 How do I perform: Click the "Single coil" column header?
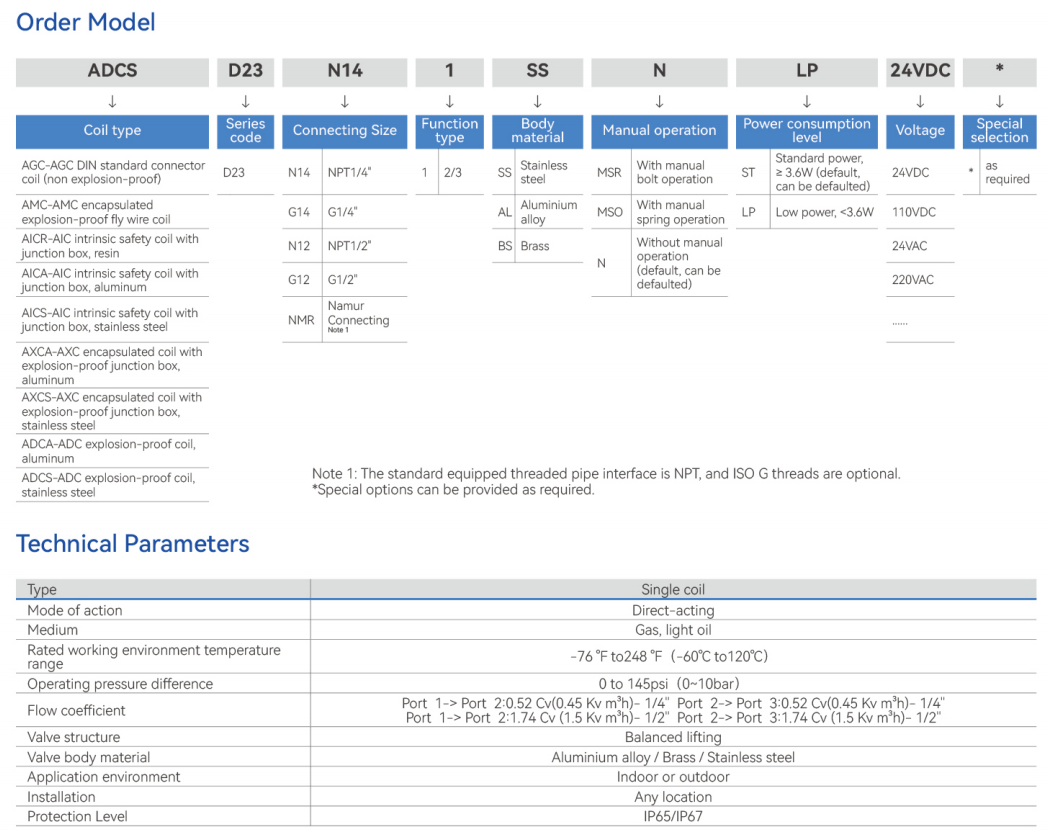[x=673, y=589]
